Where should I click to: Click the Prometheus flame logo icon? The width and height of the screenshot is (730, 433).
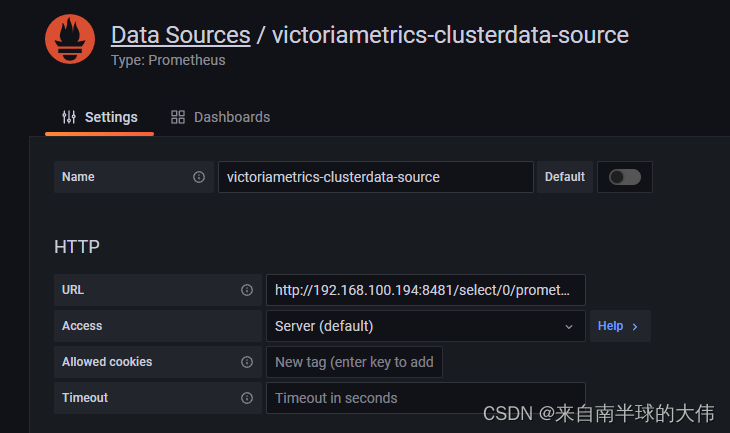tap(70, 39)
